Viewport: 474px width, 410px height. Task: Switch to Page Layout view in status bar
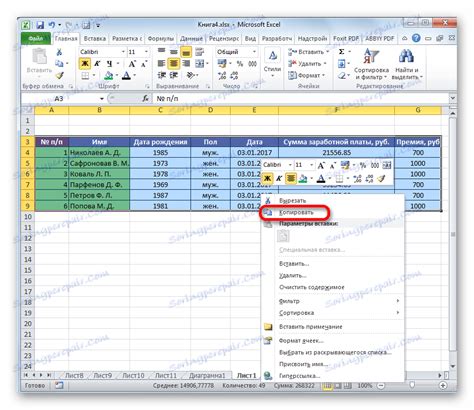tap(338, 386)
